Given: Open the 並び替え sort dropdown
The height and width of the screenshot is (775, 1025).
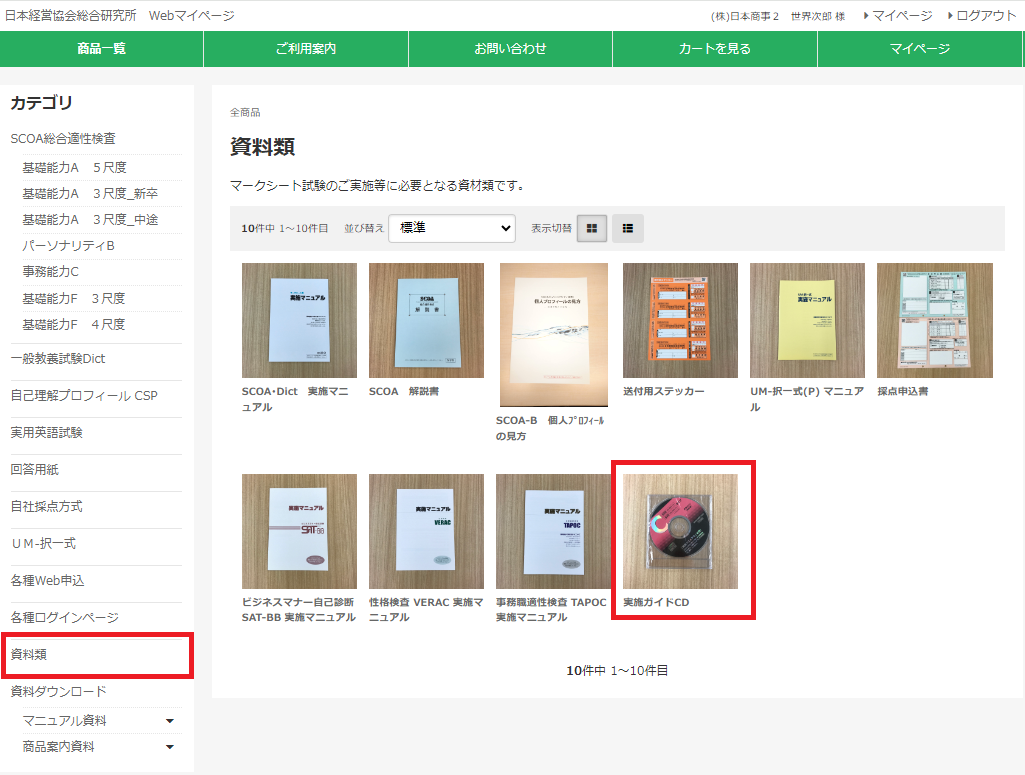Looking at the screenshot, I should coord(452,228).
